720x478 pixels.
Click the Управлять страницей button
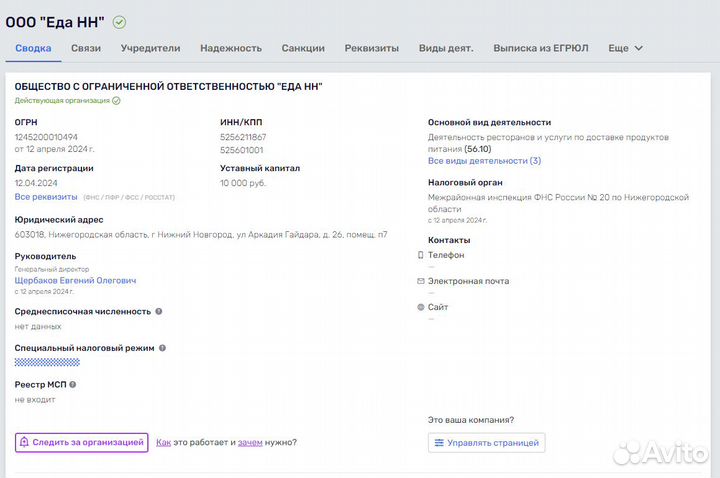pyautogui.click(x=486, y=442)
